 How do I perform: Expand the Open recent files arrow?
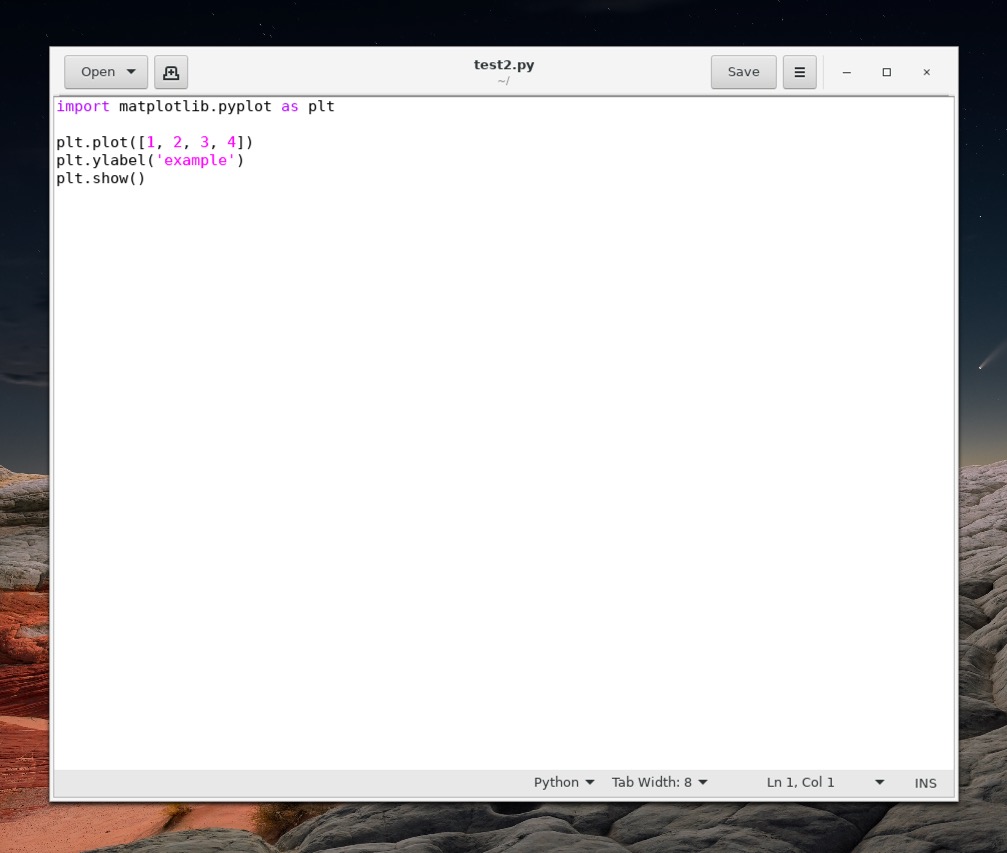[x=131, y=72]
